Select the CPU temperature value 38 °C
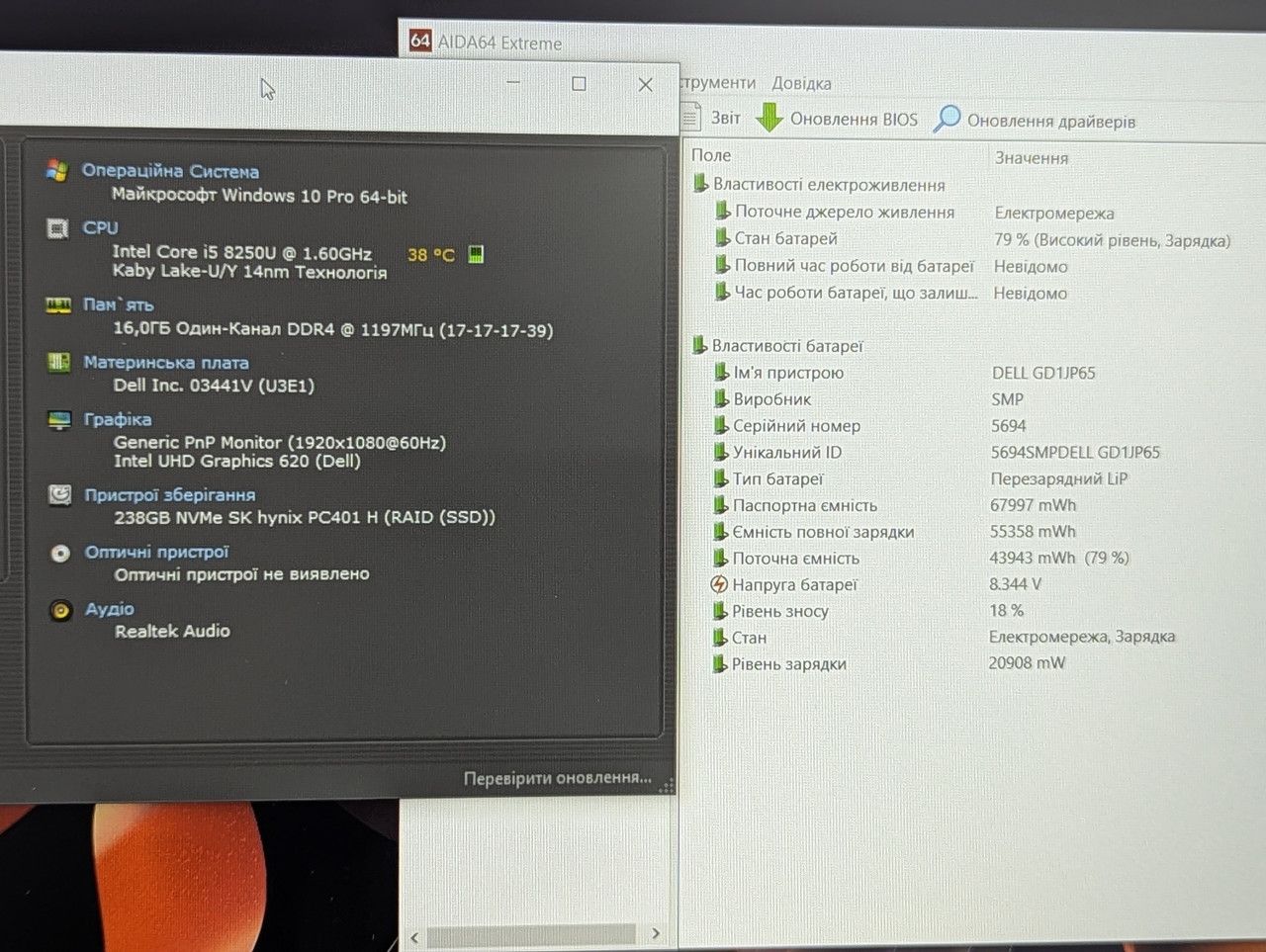The image size is (1266, 952). (x=431, y=254)
